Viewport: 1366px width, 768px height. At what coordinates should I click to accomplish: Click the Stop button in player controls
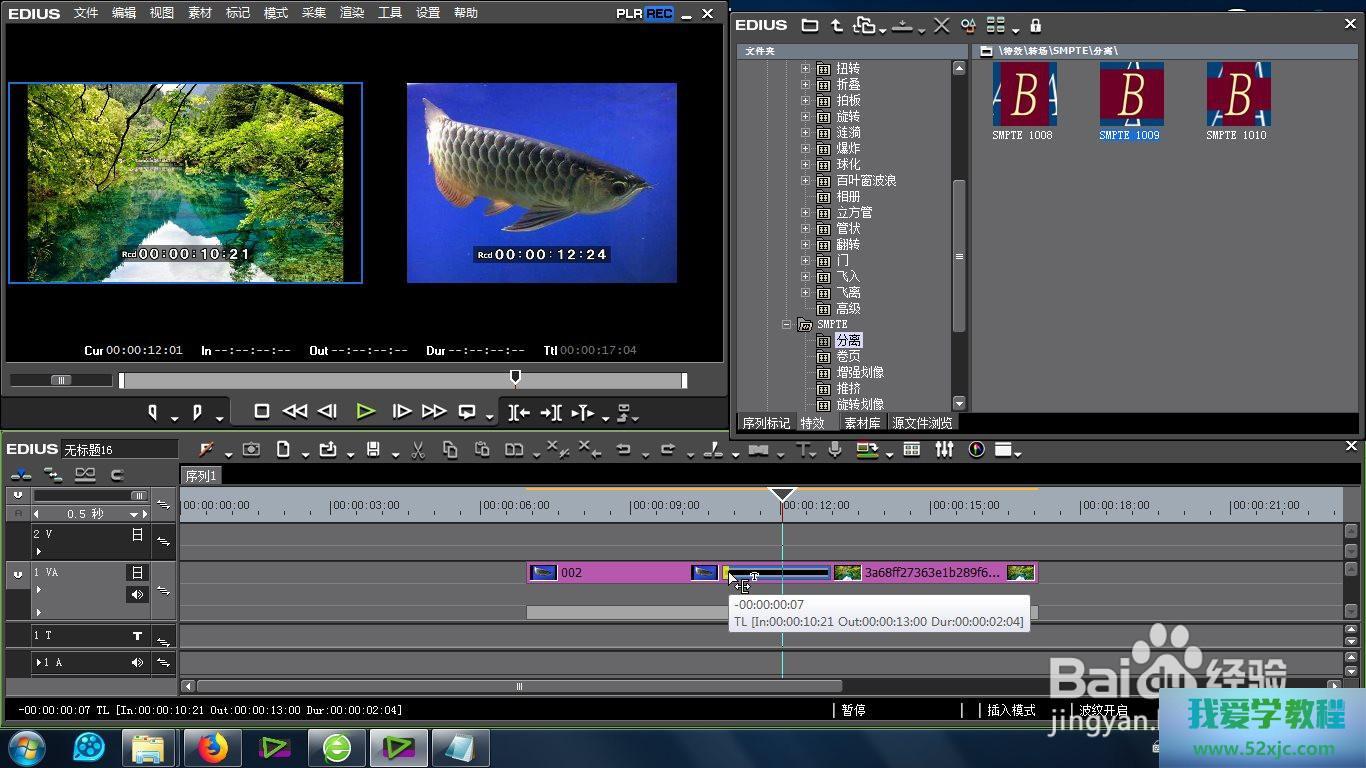point(262,411)
